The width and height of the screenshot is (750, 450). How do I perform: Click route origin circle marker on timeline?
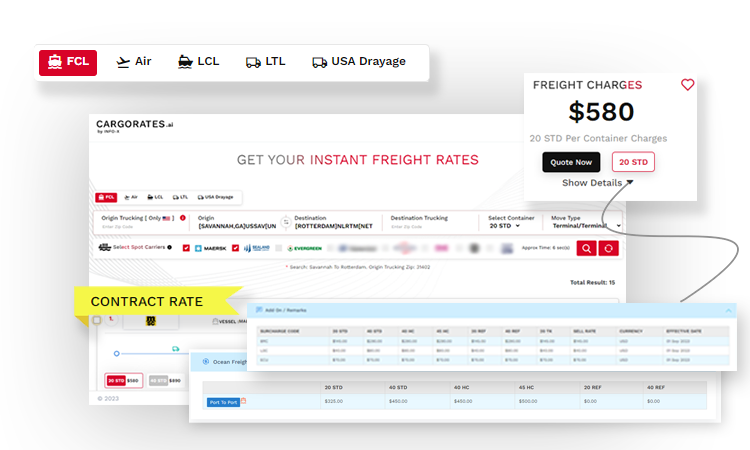(x=116, y=353)
